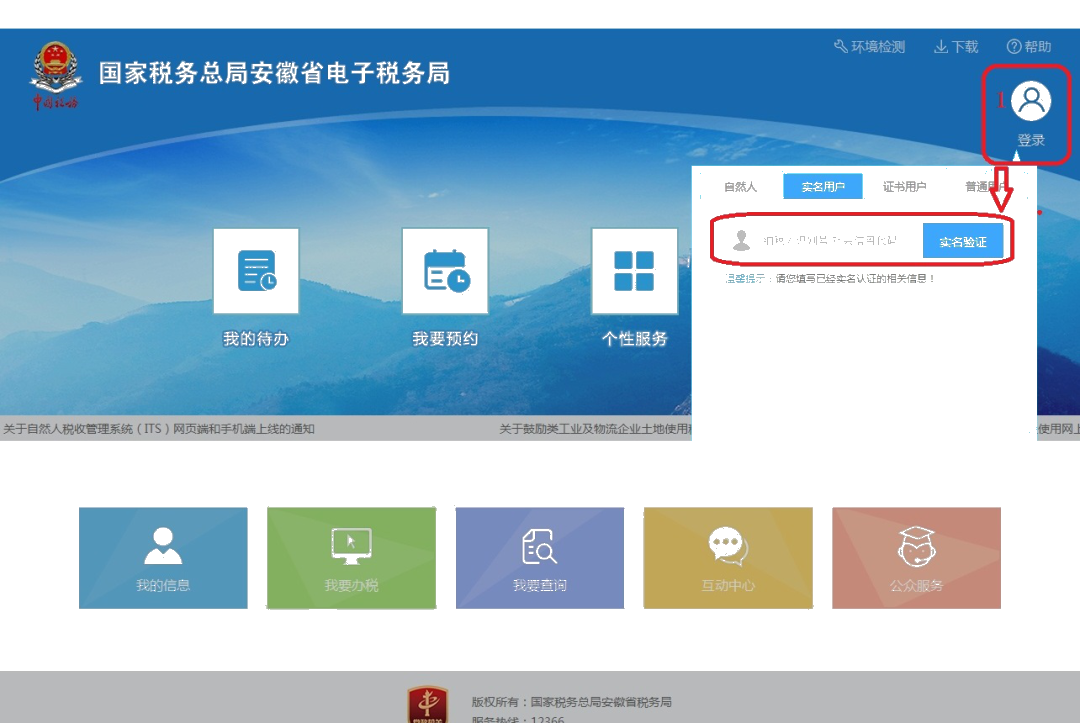Open 我的待办 icon tile
1080x723 pixels.
(x=256, y=271)
